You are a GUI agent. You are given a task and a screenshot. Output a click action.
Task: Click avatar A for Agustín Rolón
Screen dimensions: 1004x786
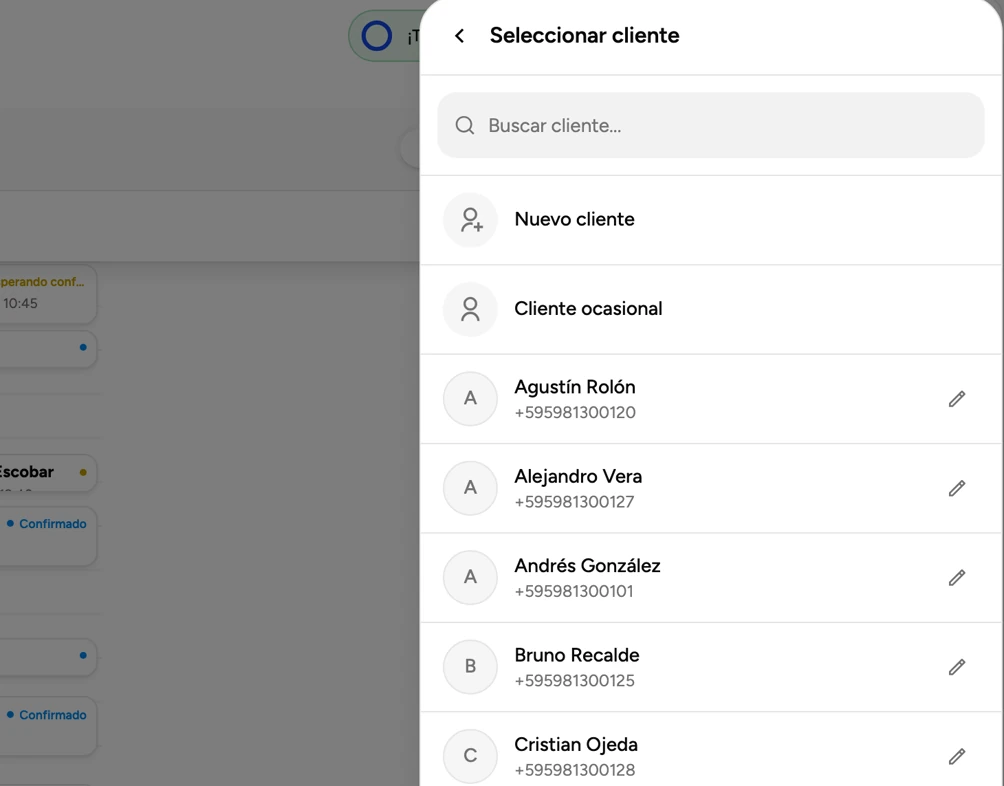[471, 399]
